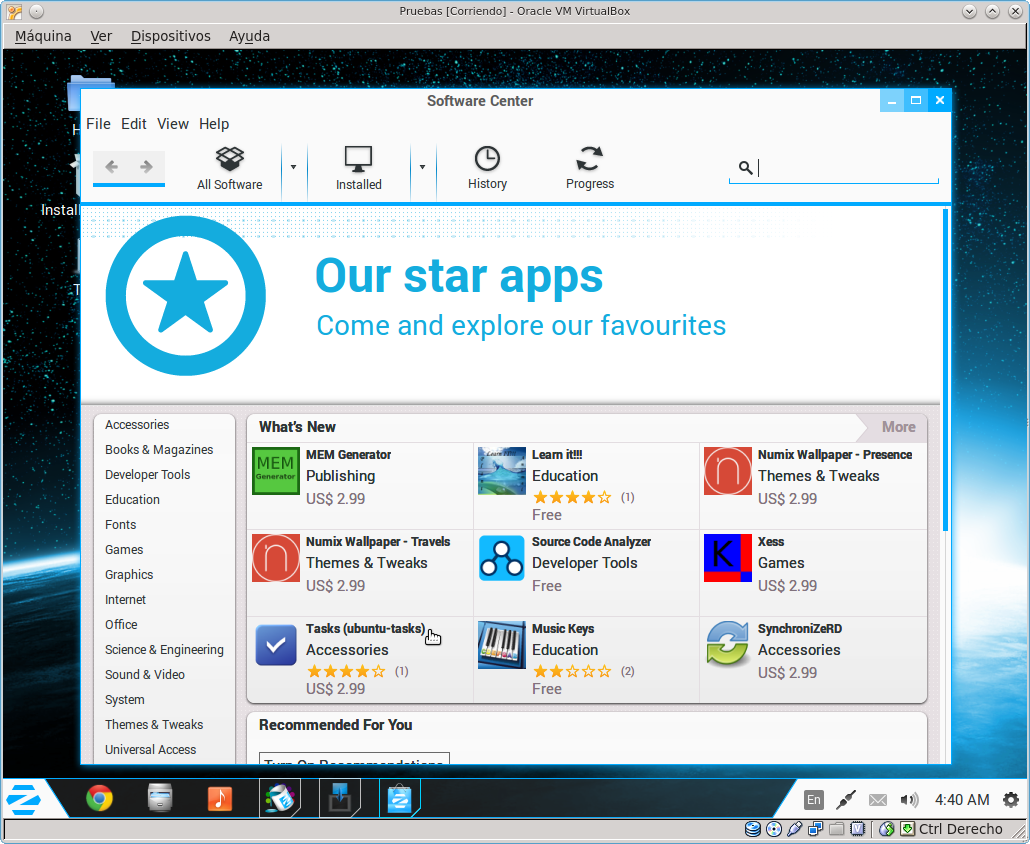1030x844 pixels.
Task: Open the keyboard language En indicator
Action: (x=814, y=799)
